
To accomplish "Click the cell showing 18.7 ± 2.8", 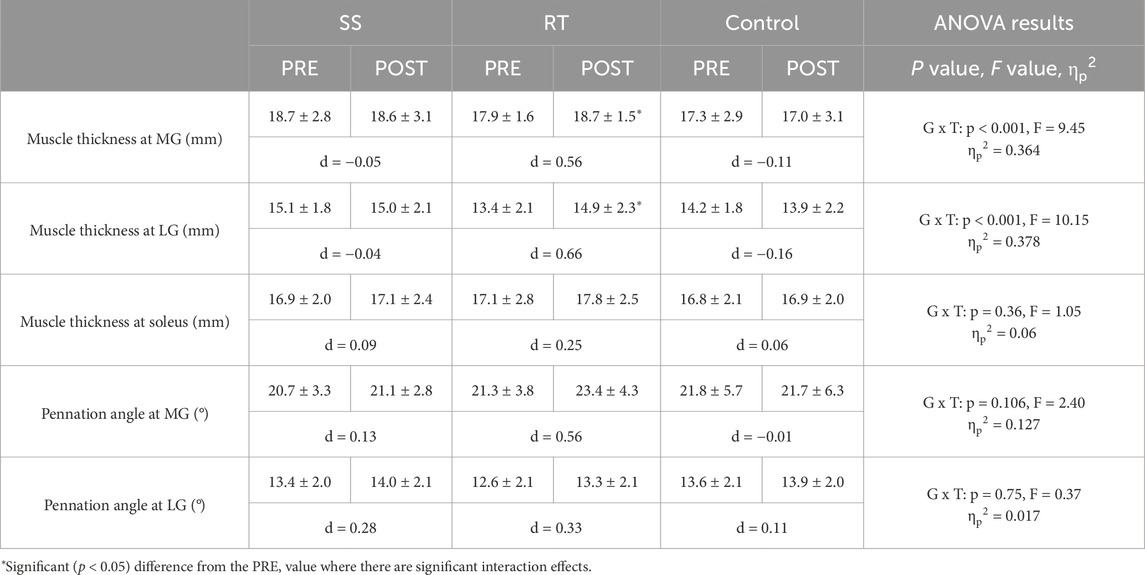I will pyautogui.click(x=300, y=117).
